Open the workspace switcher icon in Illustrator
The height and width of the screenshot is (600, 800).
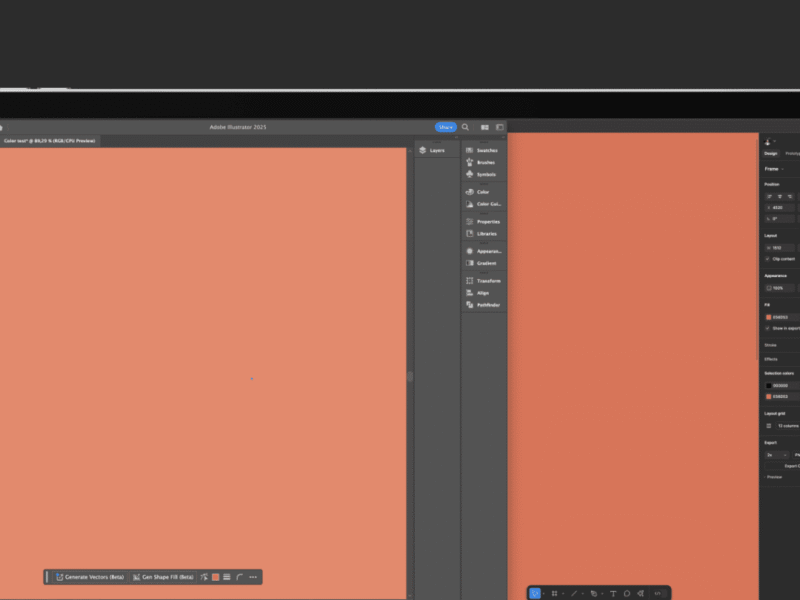click(499, 127)
